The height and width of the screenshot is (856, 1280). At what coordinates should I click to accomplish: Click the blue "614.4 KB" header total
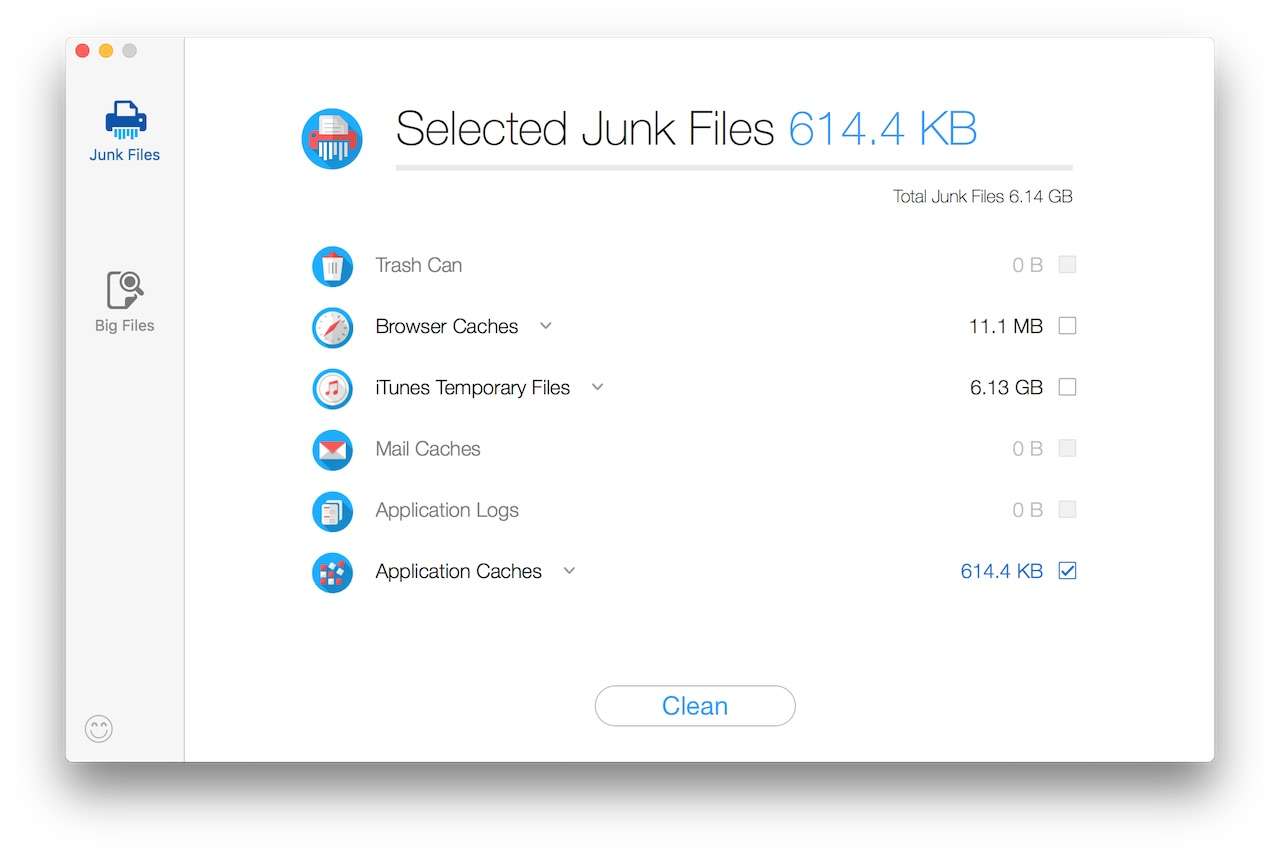[x=883, y=129]
